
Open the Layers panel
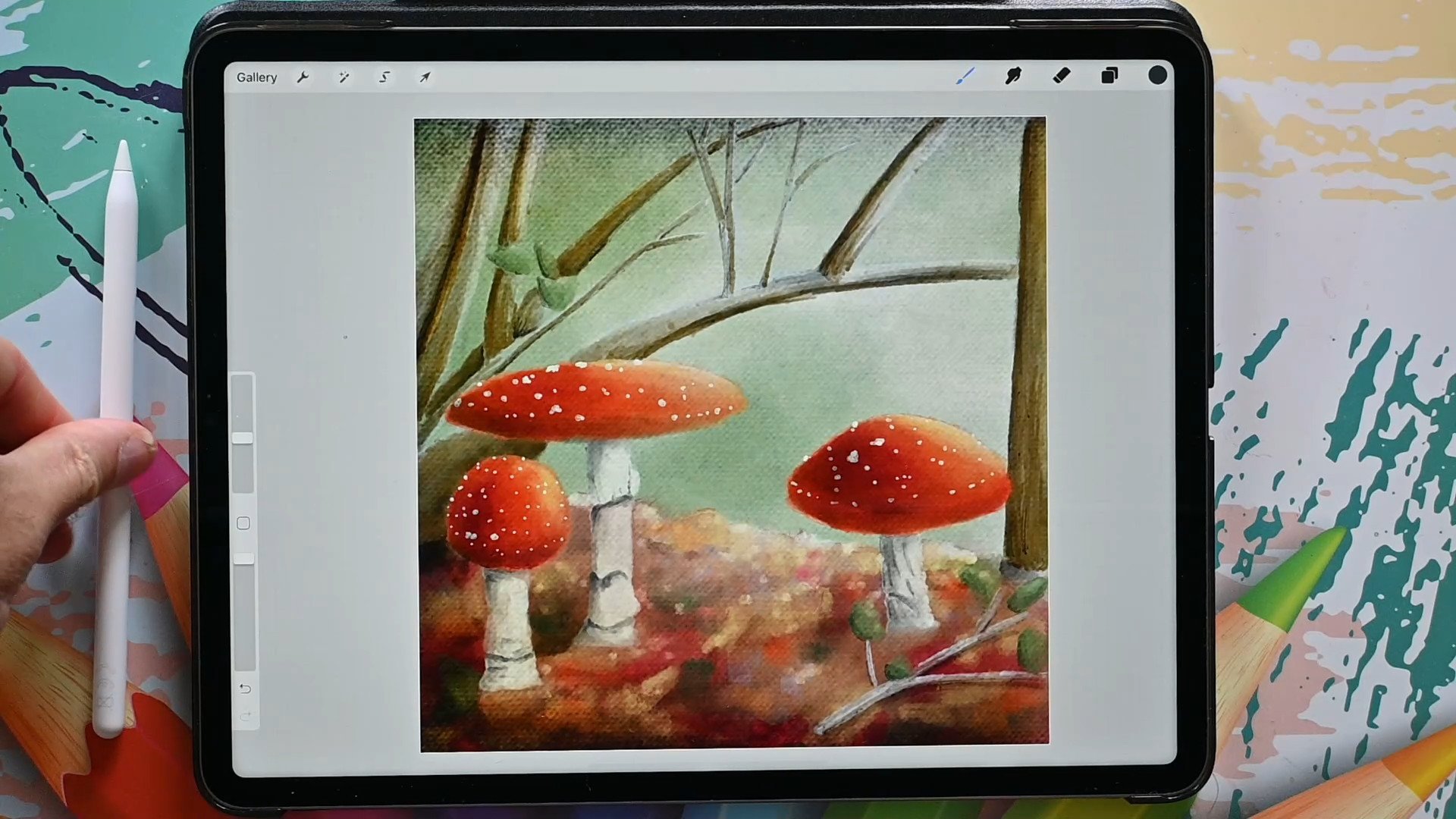pyautogui.click(x=1109, y=75)
